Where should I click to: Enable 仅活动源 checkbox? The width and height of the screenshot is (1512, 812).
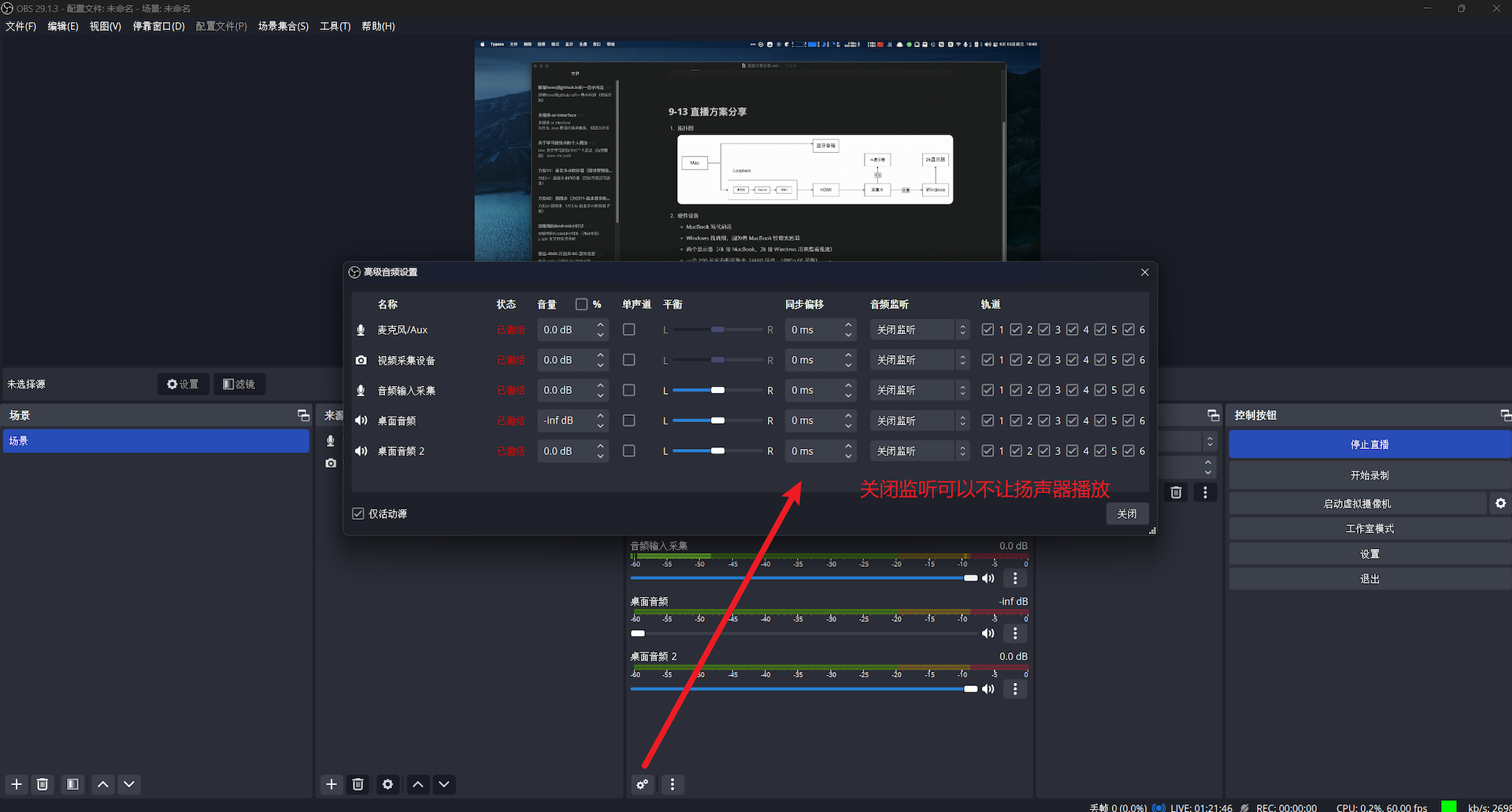[358, 513]
